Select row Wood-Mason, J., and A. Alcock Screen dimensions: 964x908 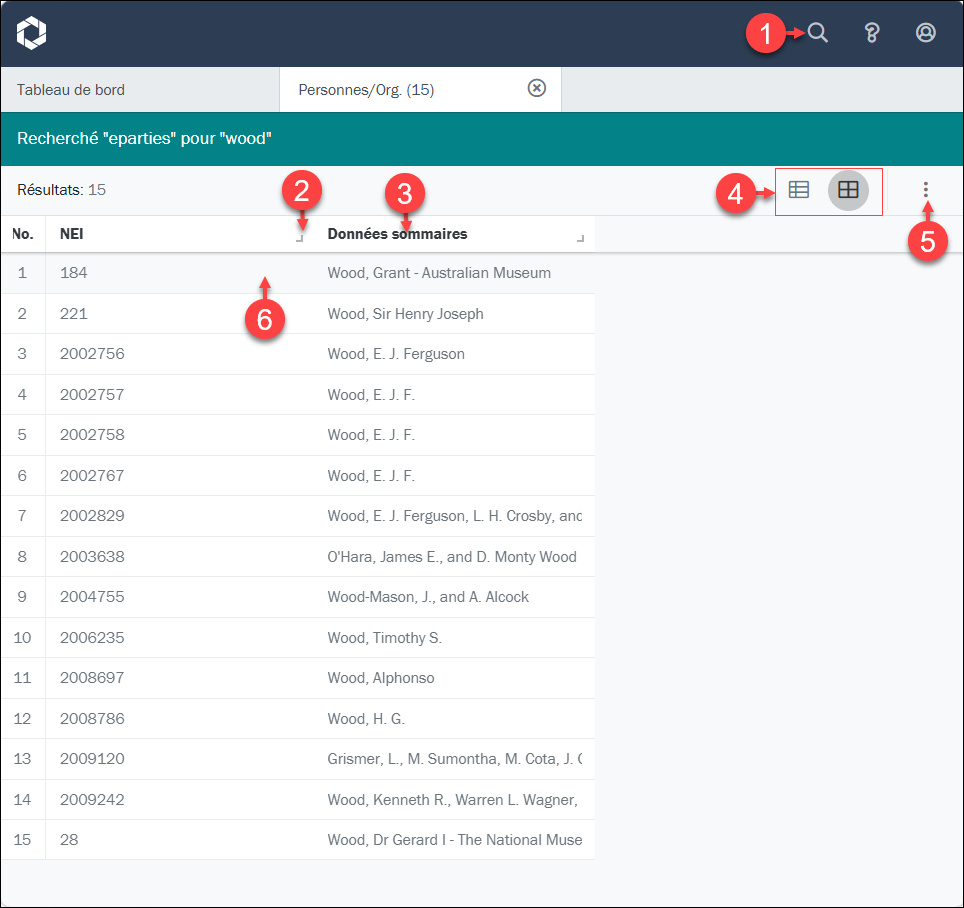[x=298, y=597]
